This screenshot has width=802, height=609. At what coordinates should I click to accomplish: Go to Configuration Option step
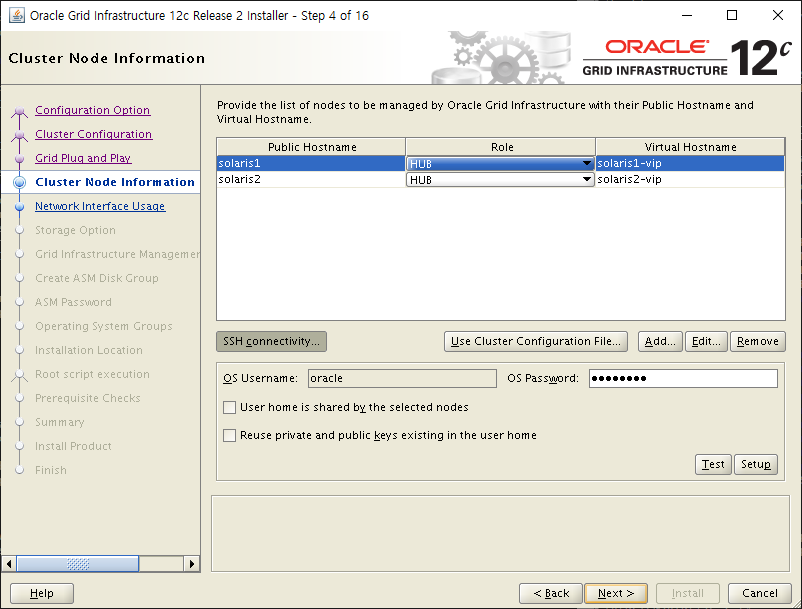pyautogui.click(x=93, y=110)
